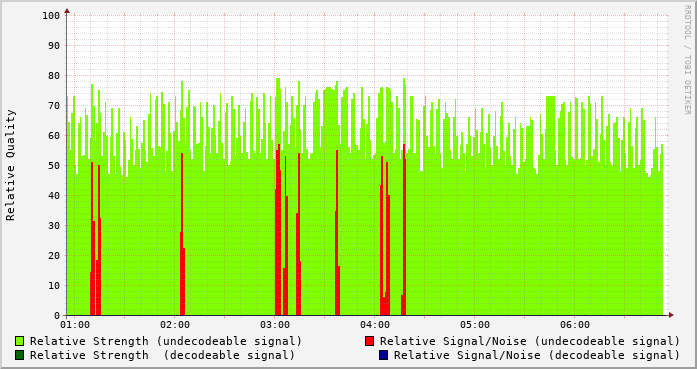
Task: Click the RRDTOOL / TOBI OETIKER watermark
Action: [x=688, y=60]
